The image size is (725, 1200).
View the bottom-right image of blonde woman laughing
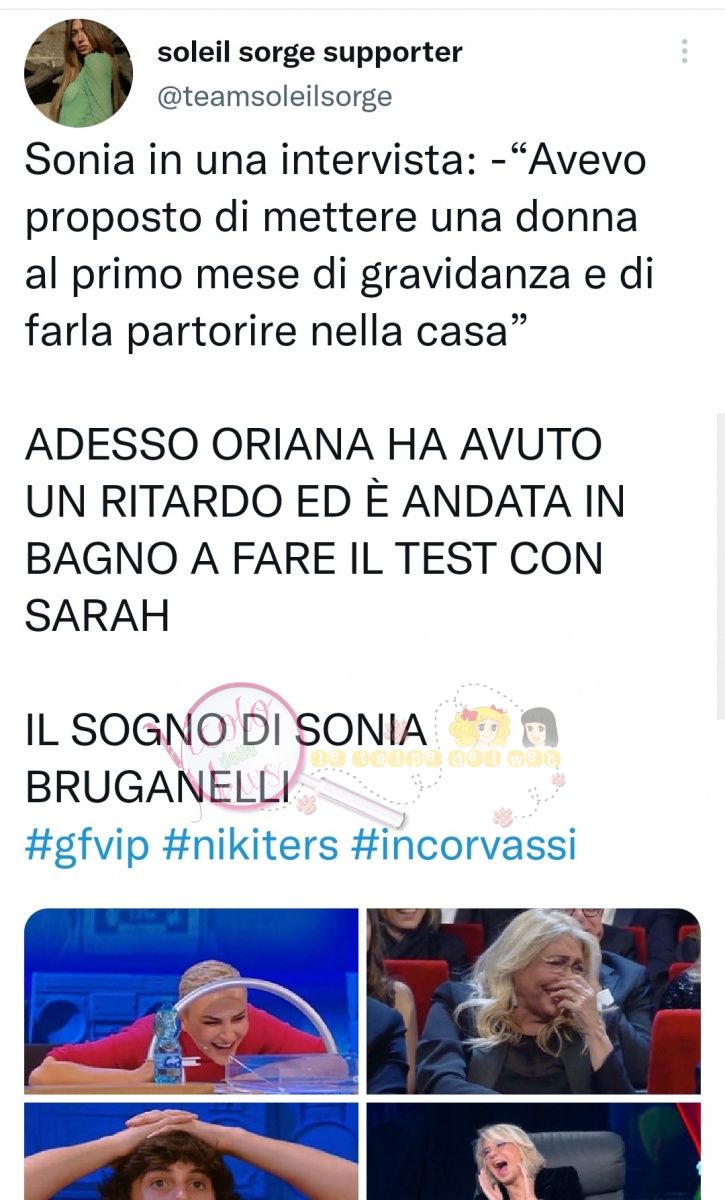tap(533, 1151)
